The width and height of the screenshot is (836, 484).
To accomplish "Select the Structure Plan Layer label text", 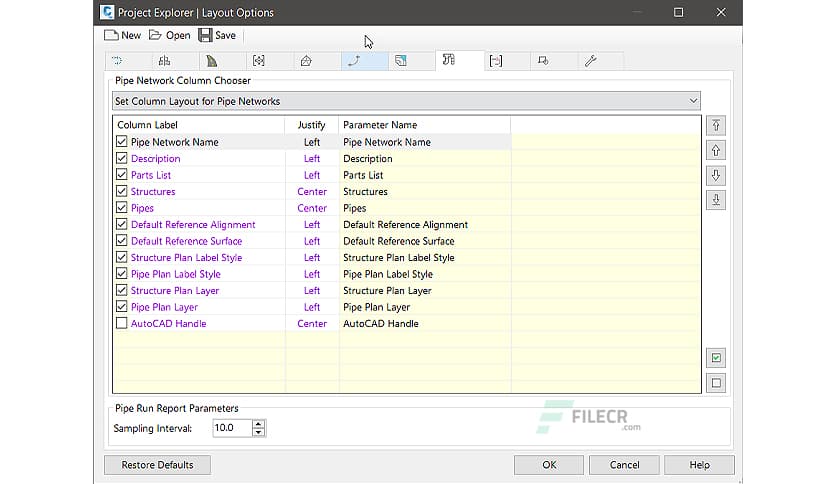I will pos(175,291).
